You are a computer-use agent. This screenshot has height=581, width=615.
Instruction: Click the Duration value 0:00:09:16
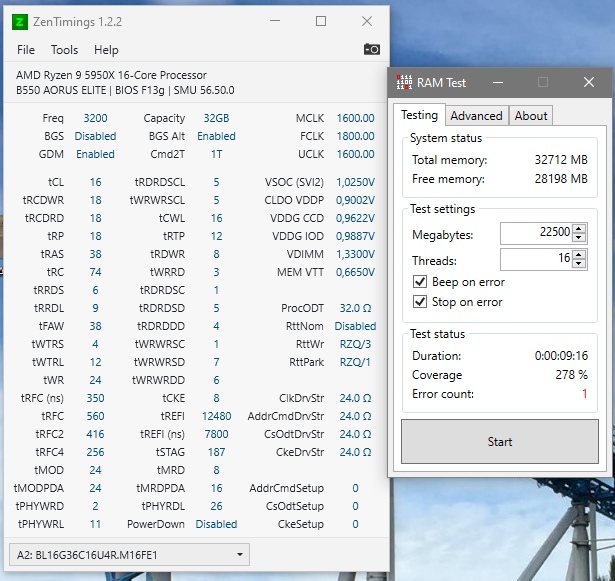(561, 356)
